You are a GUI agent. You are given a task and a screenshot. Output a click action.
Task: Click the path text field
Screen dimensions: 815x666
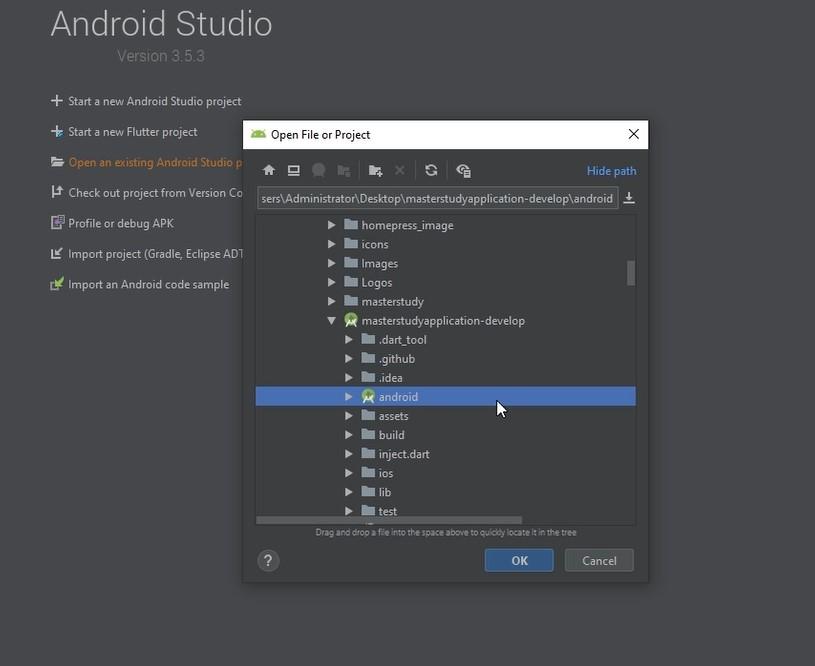tap(437, 198)
